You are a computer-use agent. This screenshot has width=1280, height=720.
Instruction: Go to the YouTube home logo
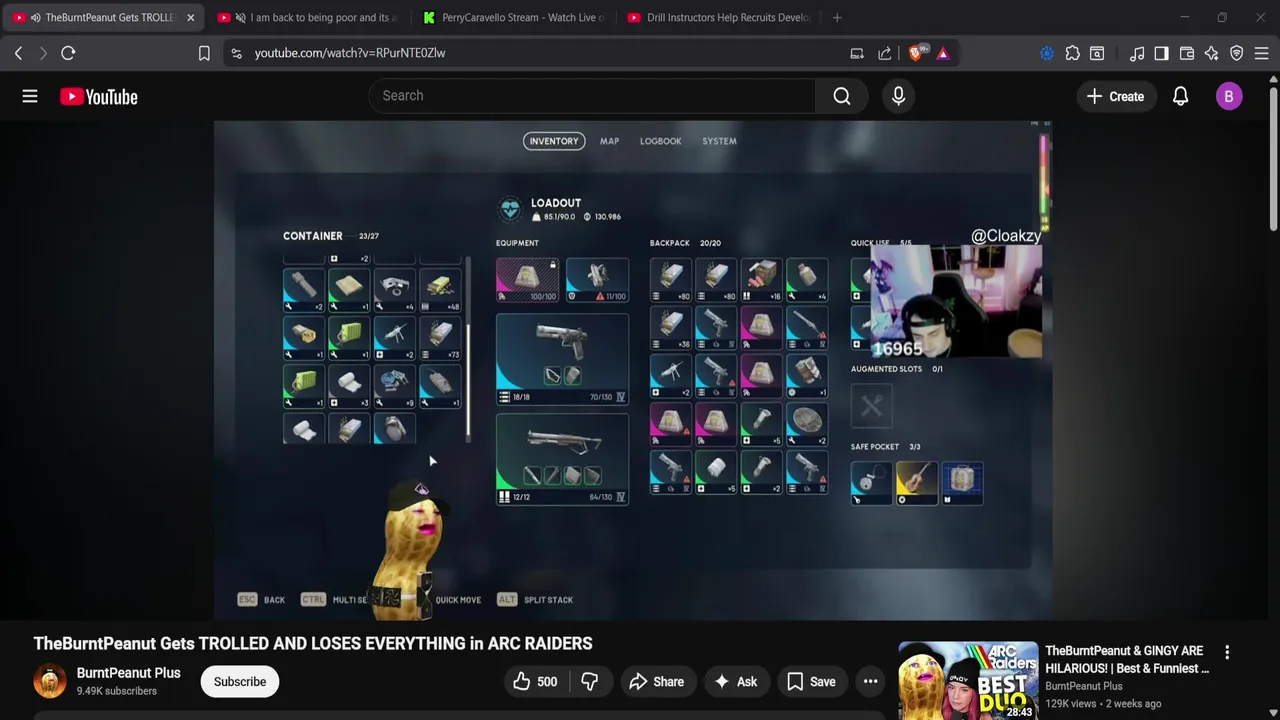[98, 97]
